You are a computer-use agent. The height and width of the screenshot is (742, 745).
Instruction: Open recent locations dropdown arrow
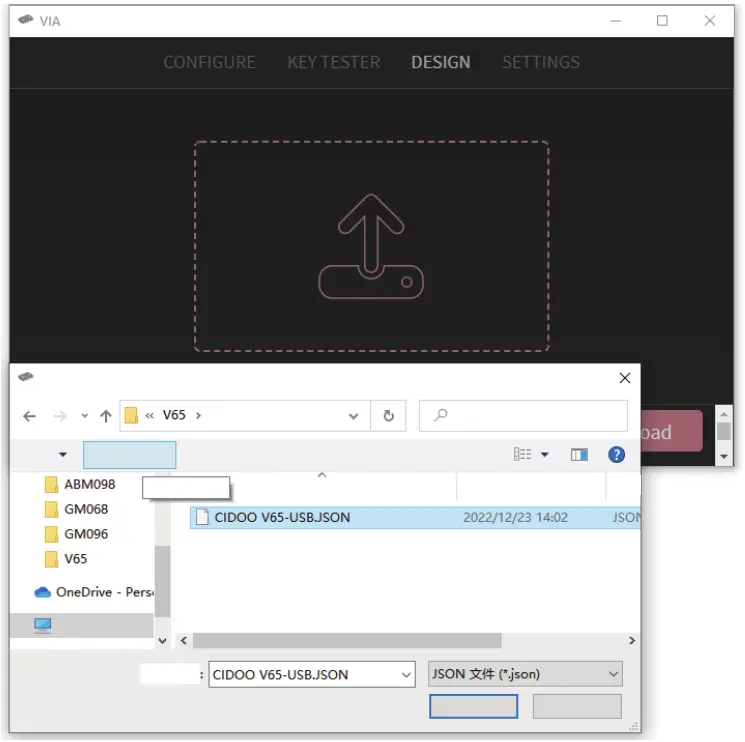[85, 416]
